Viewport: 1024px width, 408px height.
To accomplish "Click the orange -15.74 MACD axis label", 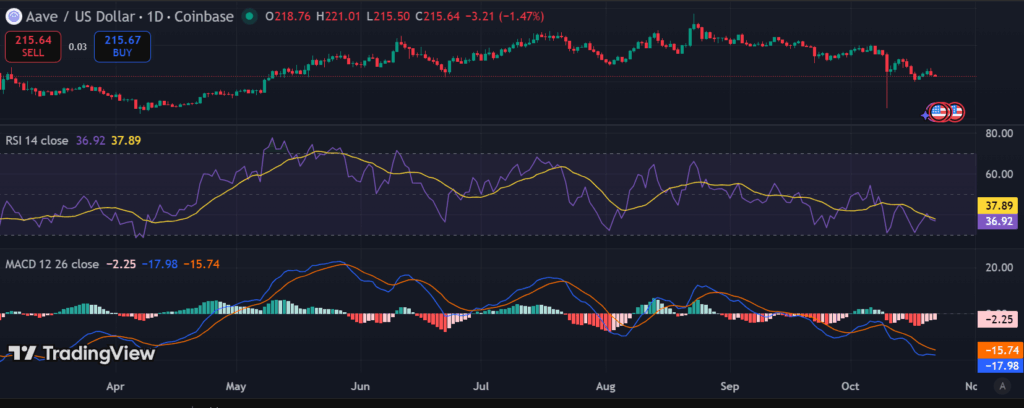I will pos(998,350).
